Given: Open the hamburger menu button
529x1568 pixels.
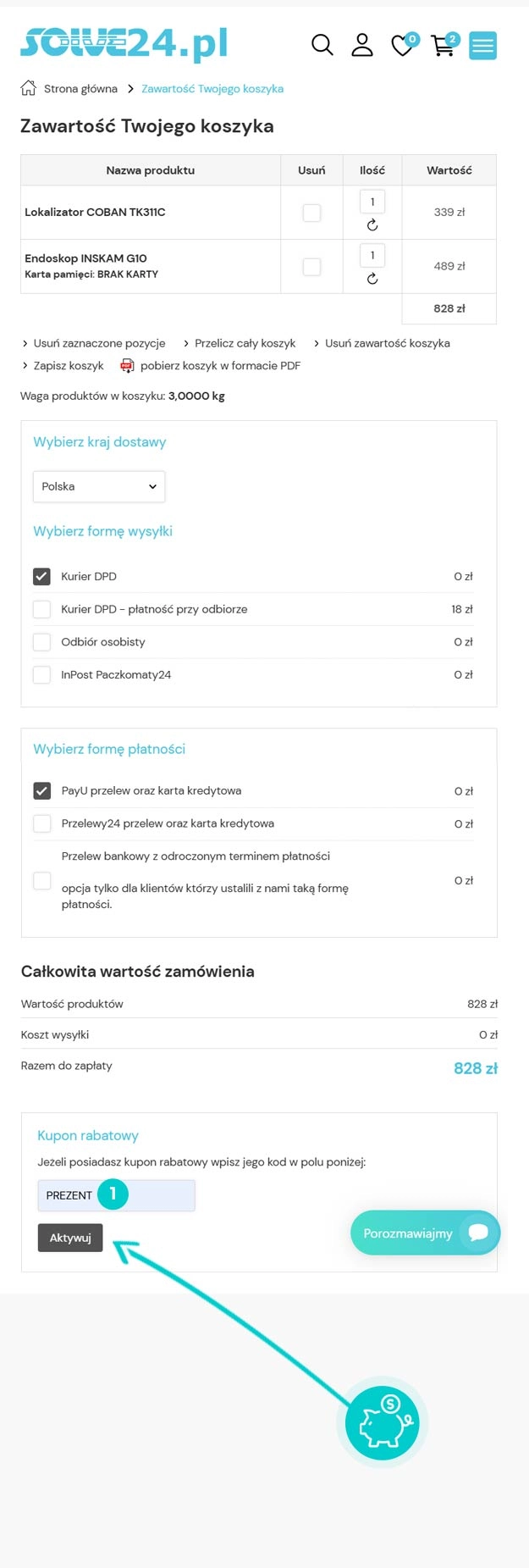Looking at the screenshot, I should [483, 46].
